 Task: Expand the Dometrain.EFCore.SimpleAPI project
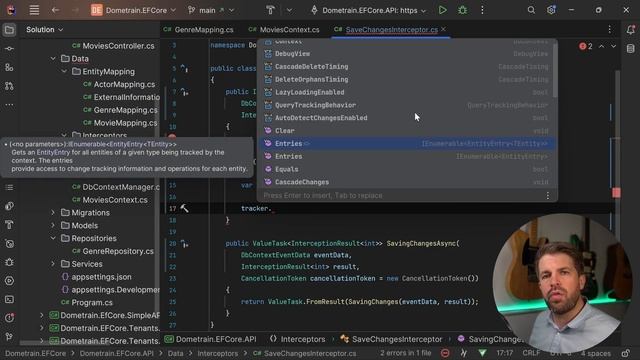coord(42,315)
